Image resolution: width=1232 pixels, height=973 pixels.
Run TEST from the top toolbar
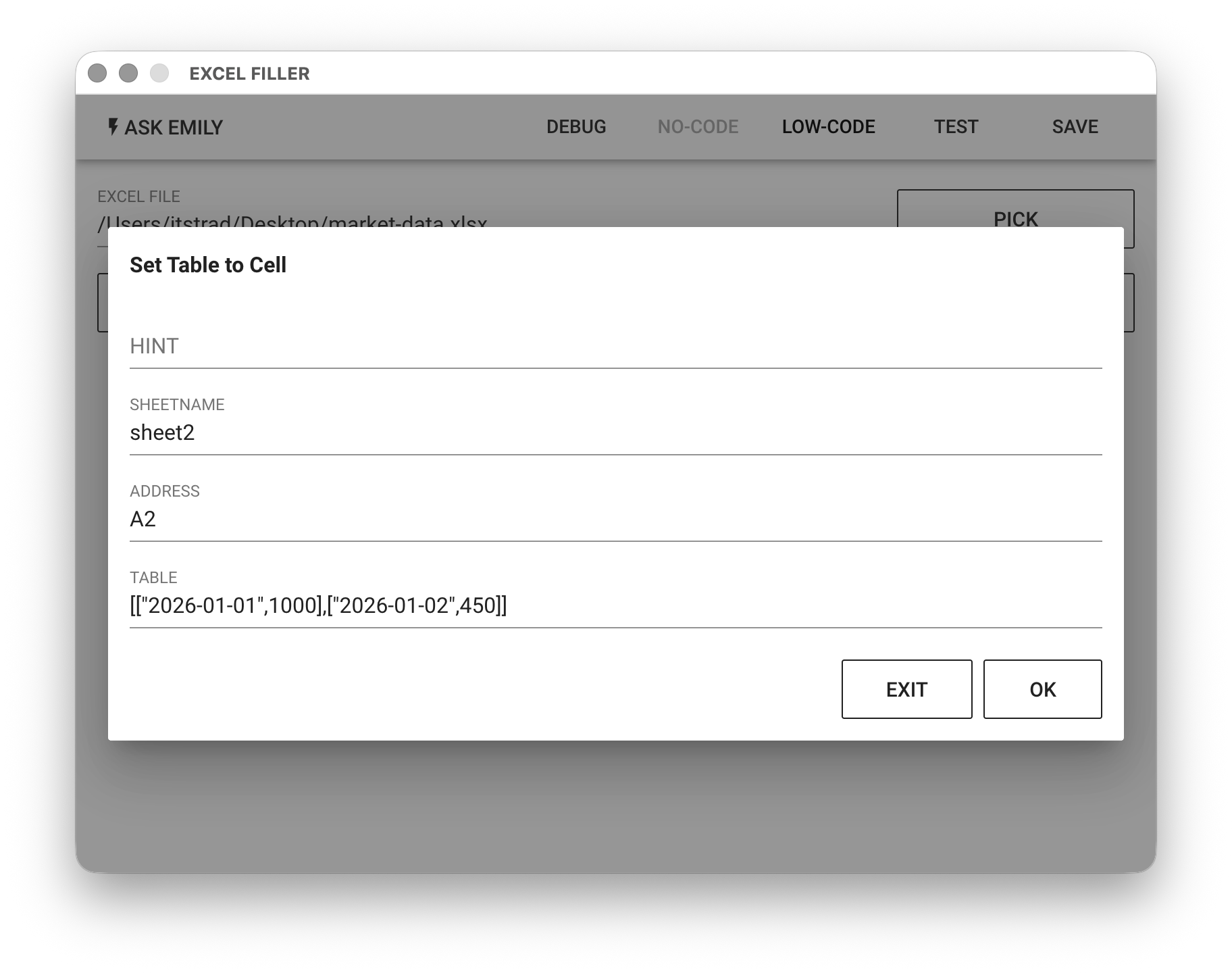pyautogui.click(x=956, y=127)
